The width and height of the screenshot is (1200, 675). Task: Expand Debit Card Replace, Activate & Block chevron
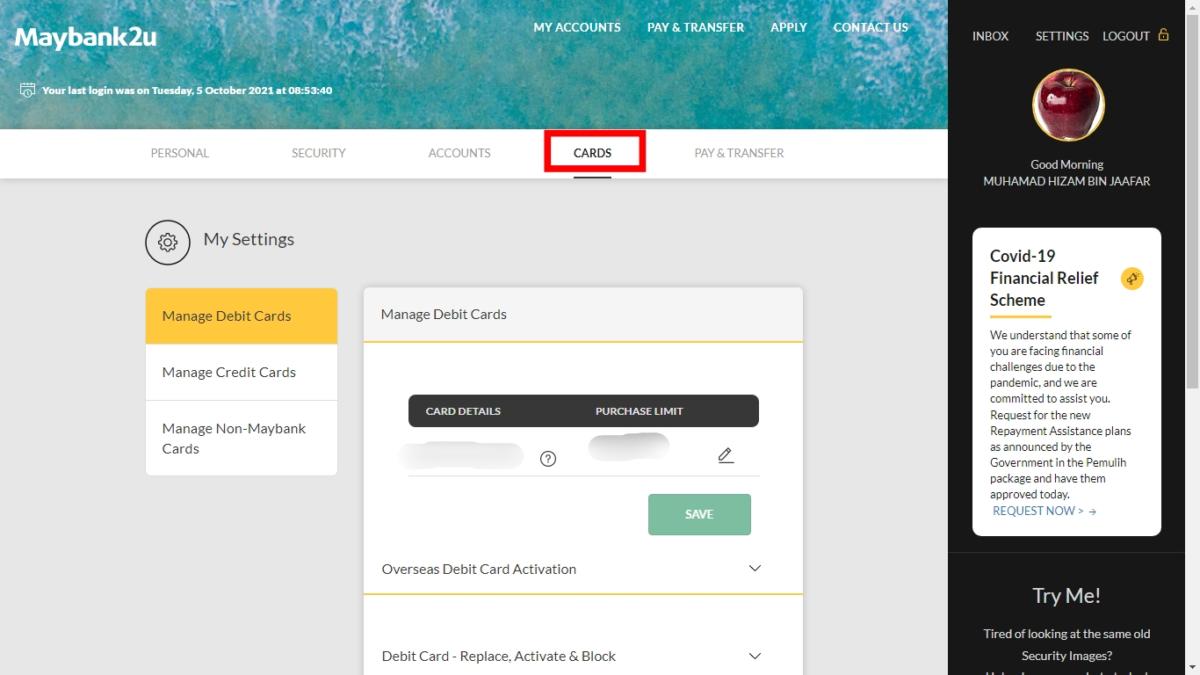tap(755, 656)
